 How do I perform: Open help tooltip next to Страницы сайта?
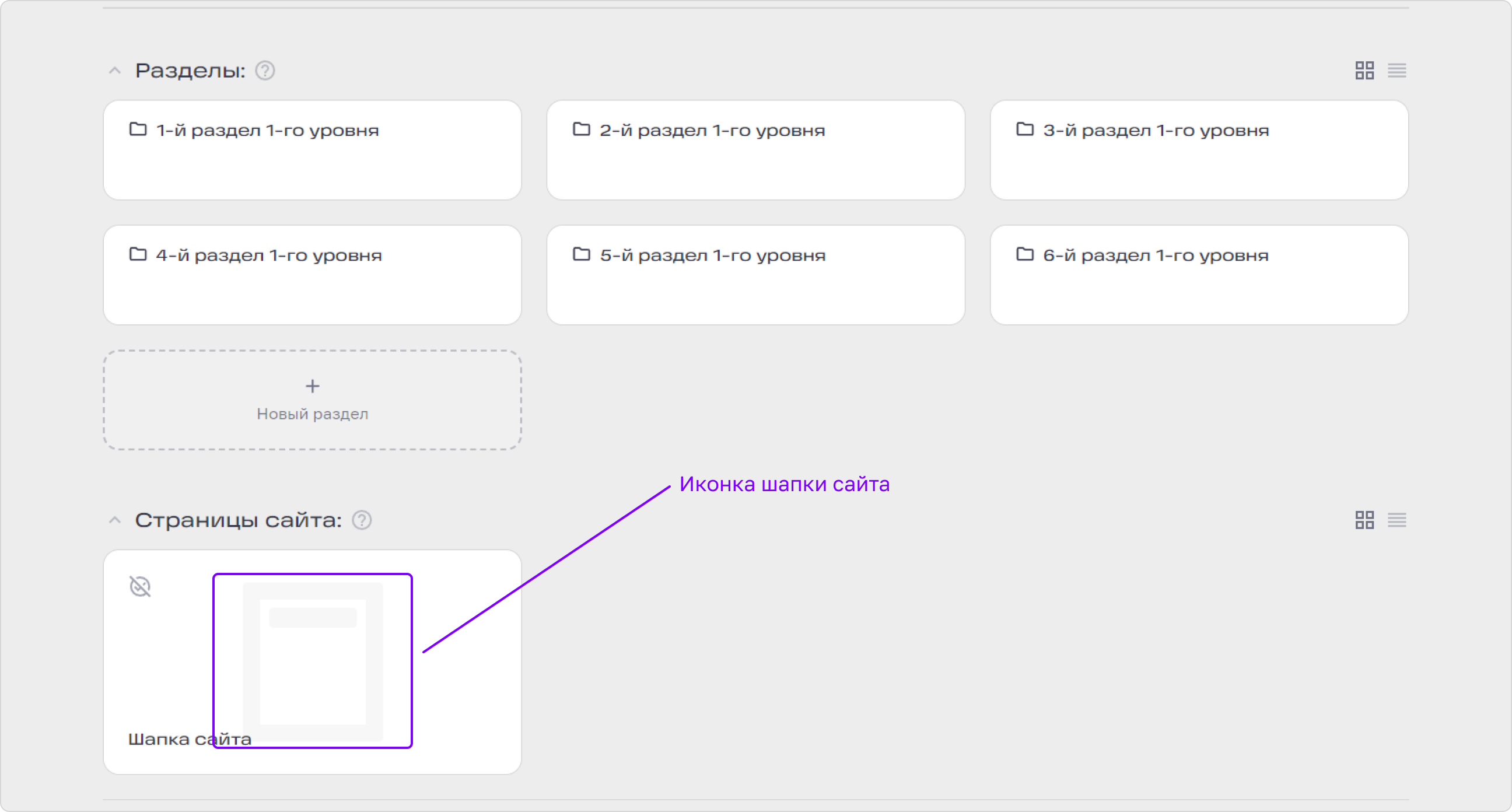pos(362,520)
